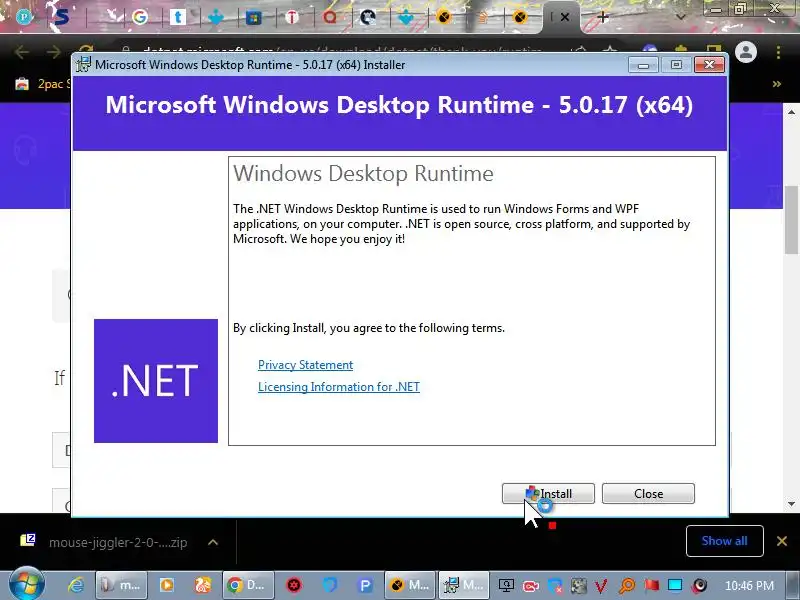
Task: Switch to the red T Chrome tab
Action: (x=291, y=18)
